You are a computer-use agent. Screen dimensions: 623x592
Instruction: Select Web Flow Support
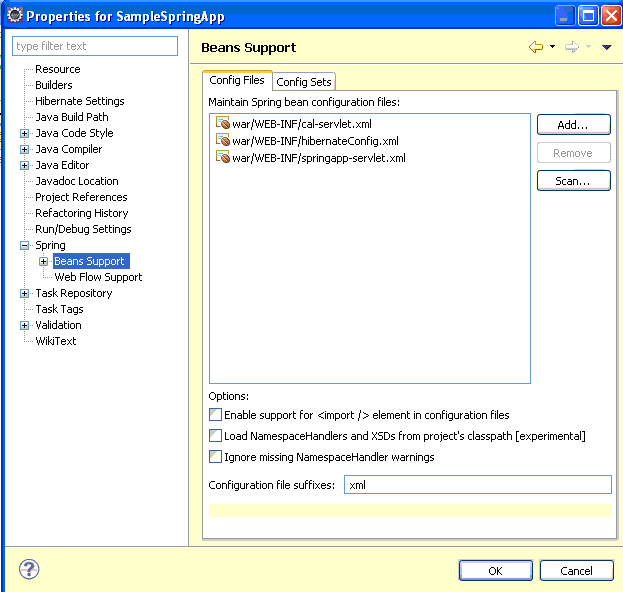[98, 277]
